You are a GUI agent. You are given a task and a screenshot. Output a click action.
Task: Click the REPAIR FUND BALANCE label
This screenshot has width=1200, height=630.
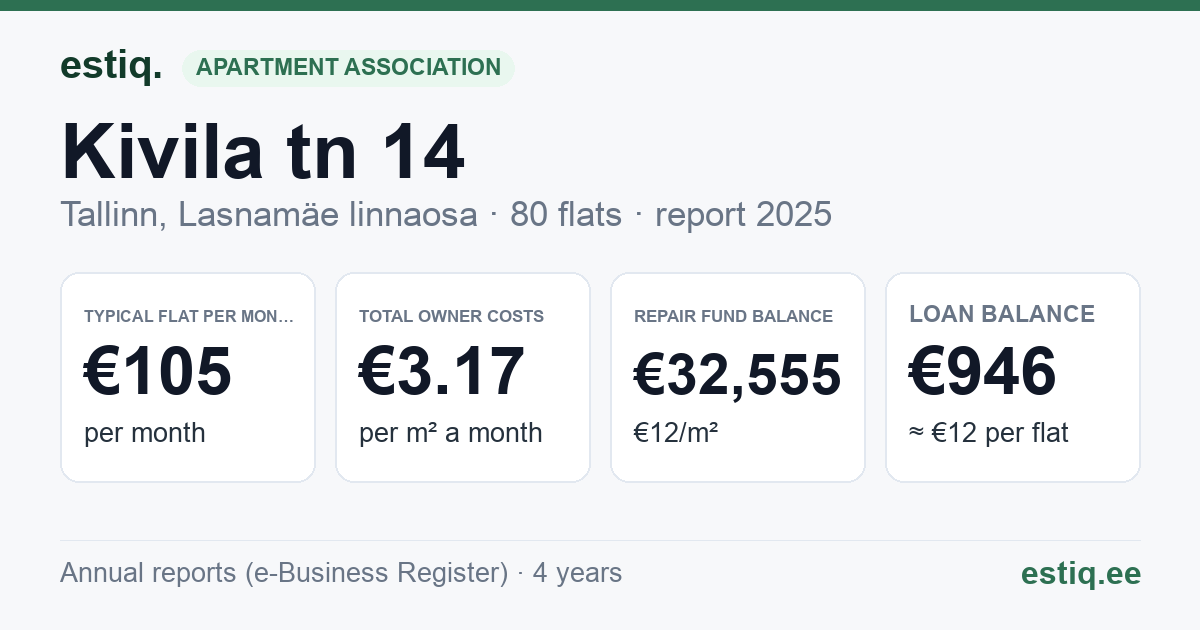734,316
